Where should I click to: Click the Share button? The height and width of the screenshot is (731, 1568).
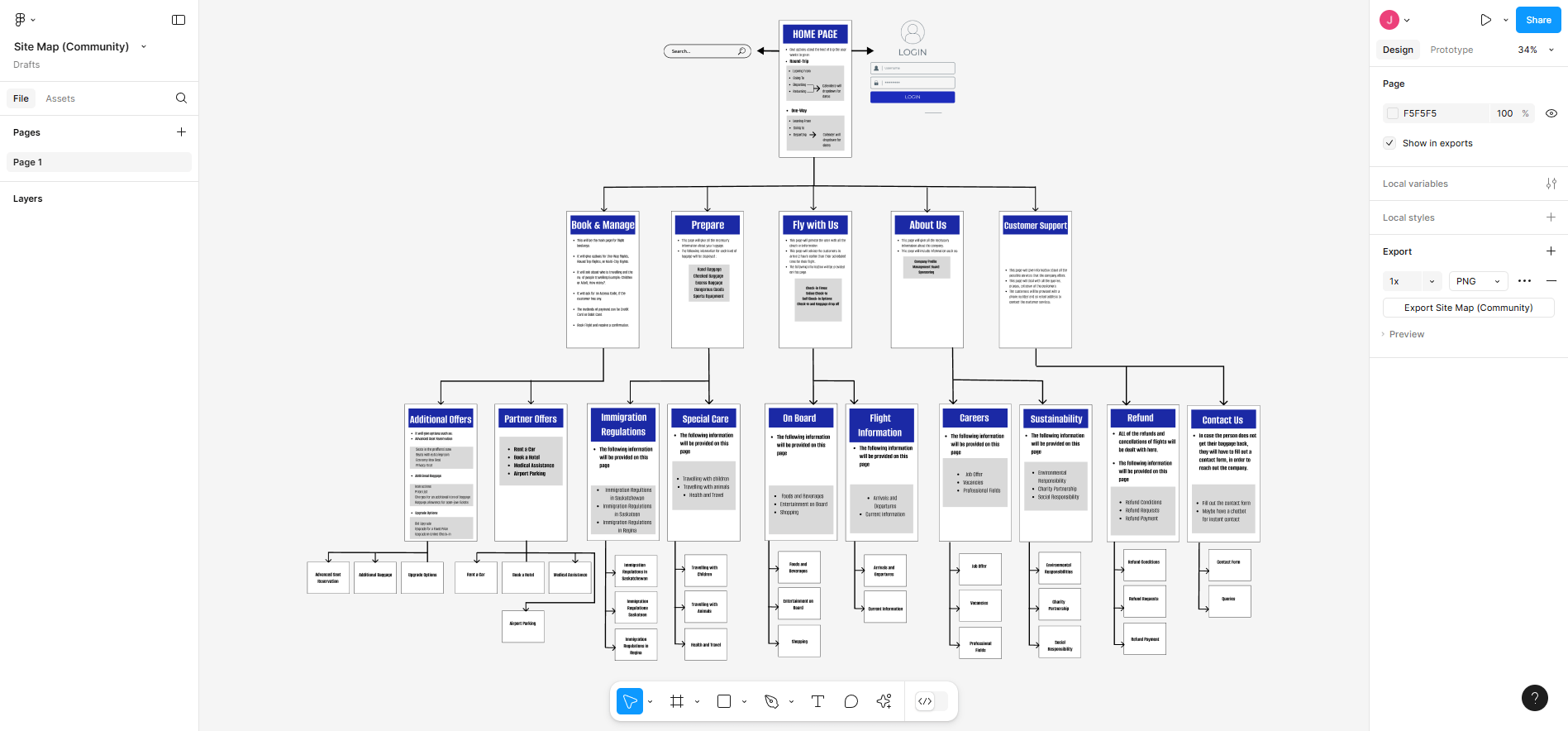(1538, 20)
